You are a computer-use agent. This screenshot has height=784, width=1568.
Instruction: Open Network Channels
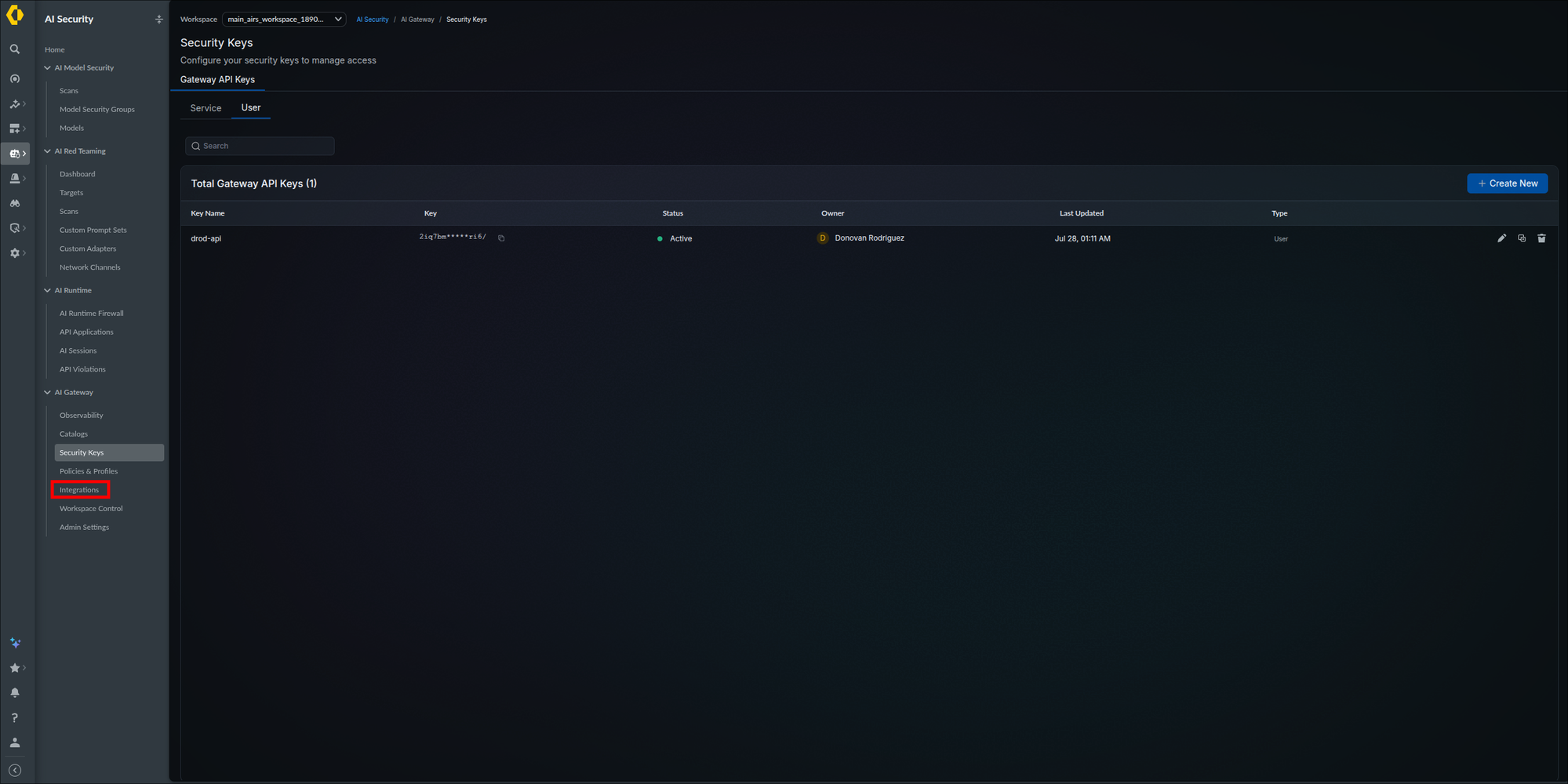[x=90, y=267]
